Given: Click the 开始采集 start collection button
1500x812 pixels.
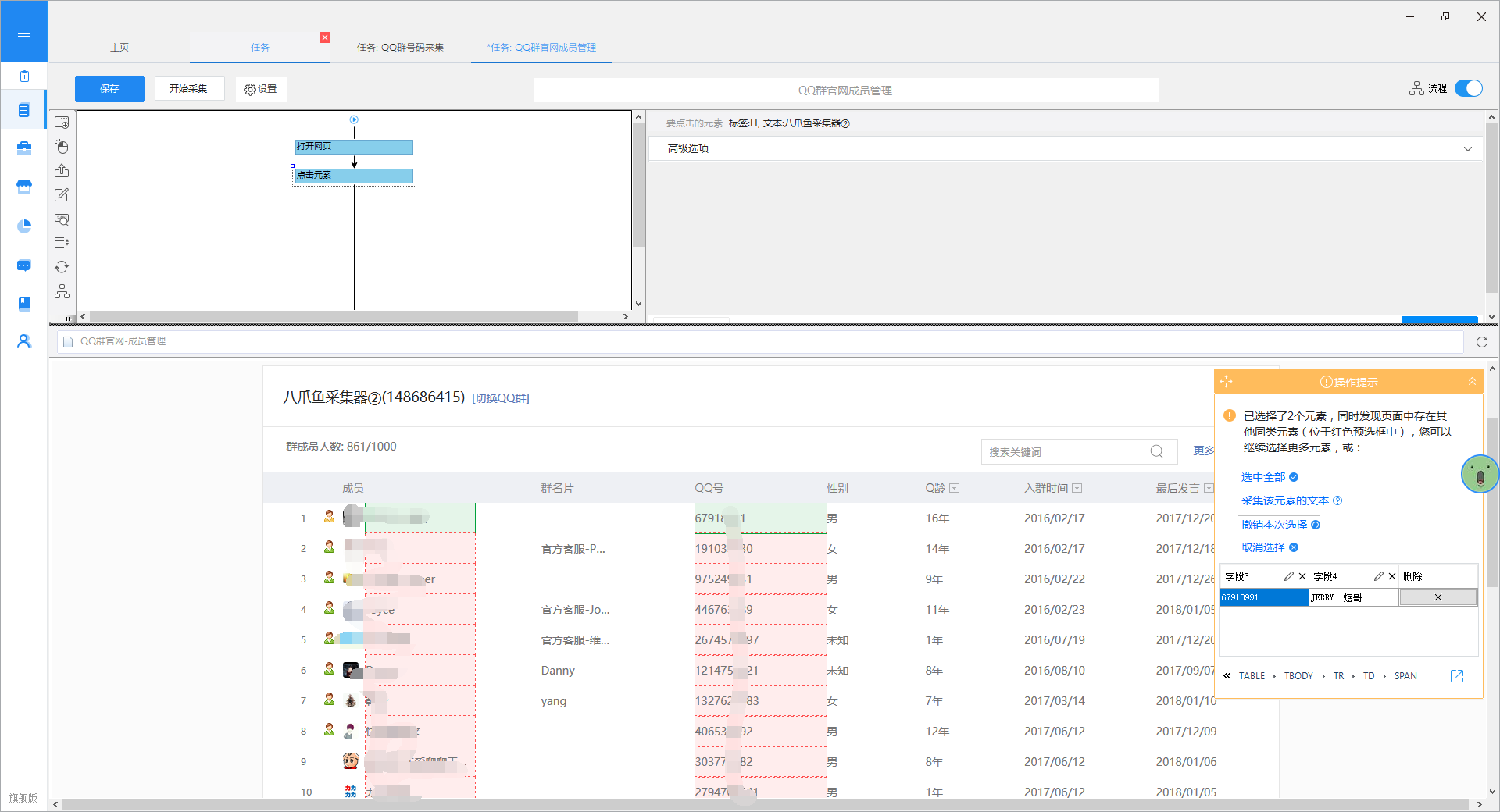Looking at the screenshot, I should (x=189, y=89).
